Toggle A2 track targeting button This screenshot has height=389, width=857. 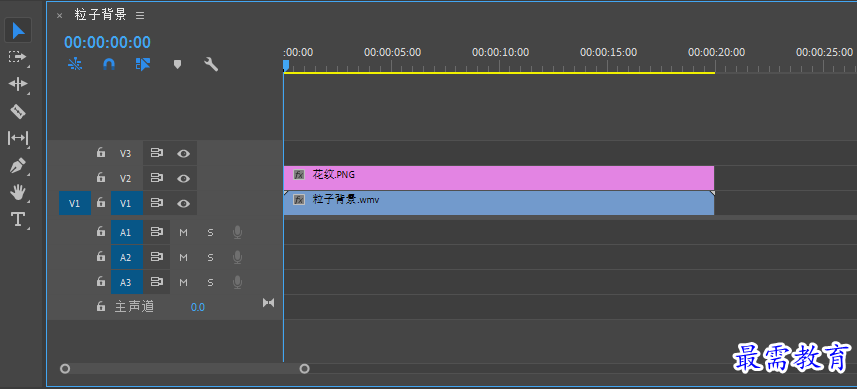(127, 257)
